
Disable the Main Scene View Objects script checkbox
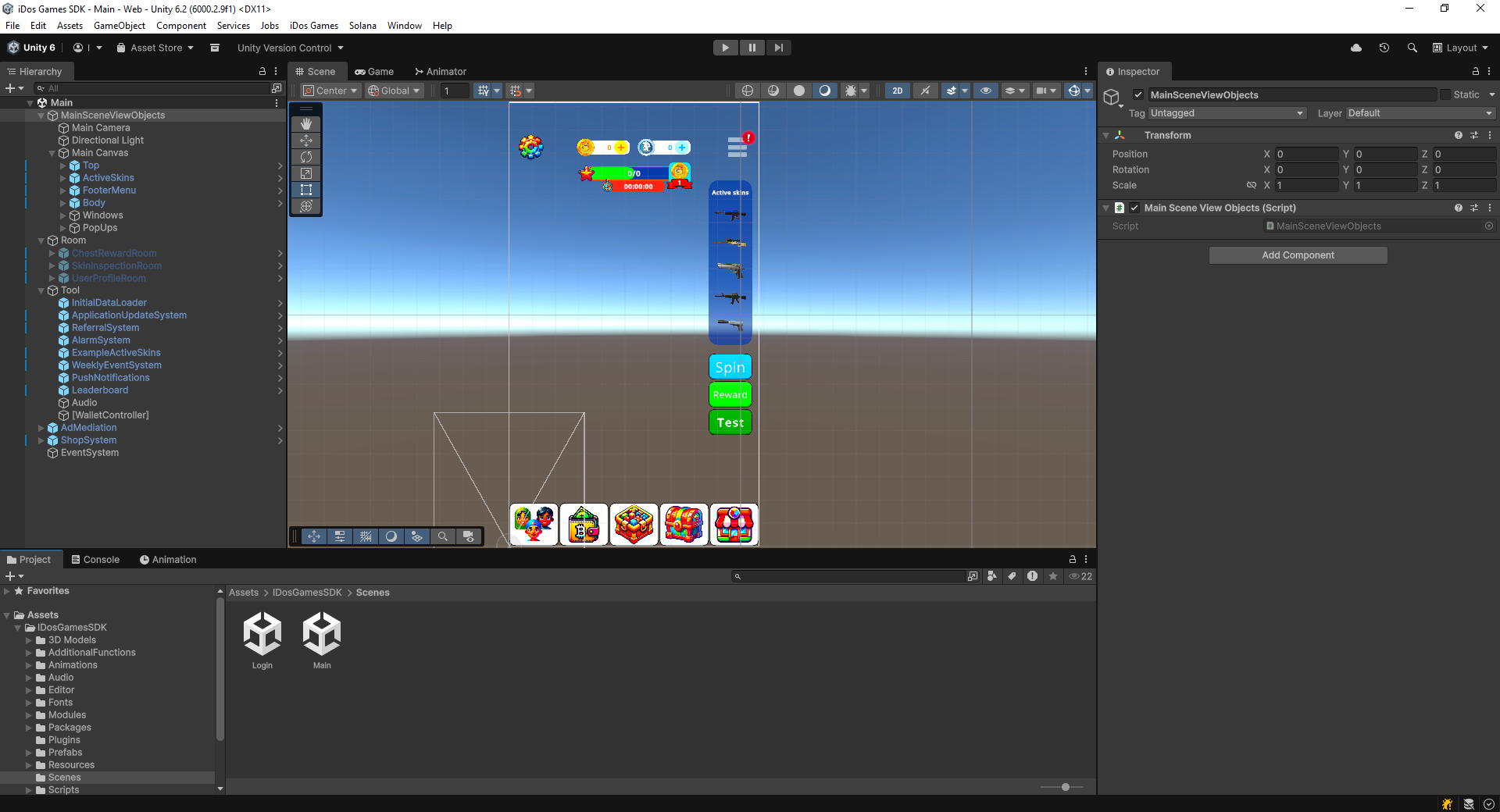click(x=1134, y=208)
